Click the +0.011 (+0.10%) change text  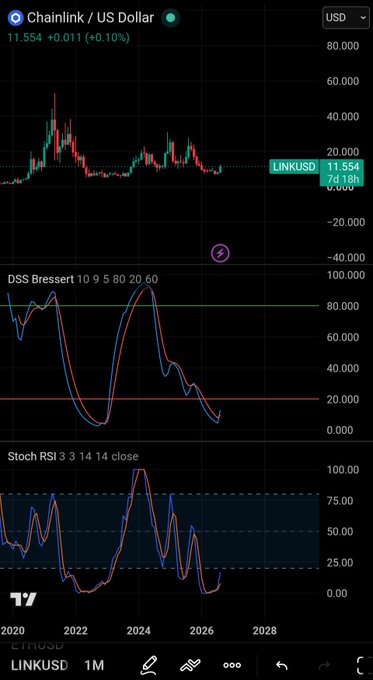pos(88,38)
